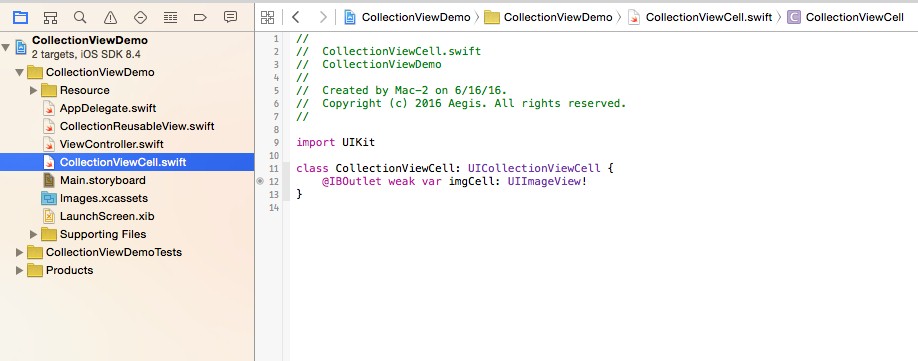Image resolution: width=918 pixels, height=361 pixels.
Task: Click the IBOutlet connection circle at line 12
Action: (261, 181)
